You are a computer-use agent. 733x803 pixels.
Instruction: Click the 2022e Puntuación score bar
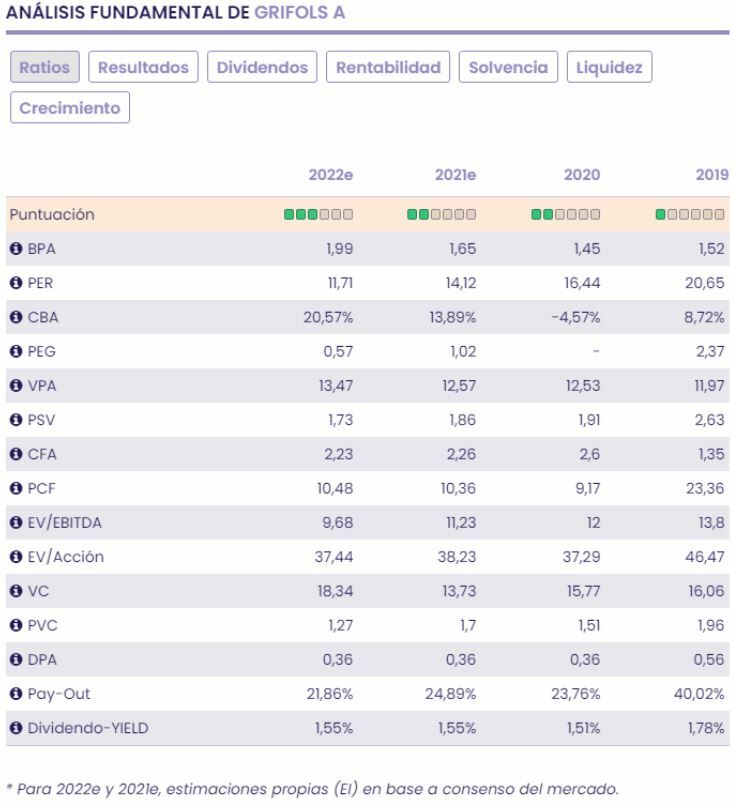click(x=318, y=215)
